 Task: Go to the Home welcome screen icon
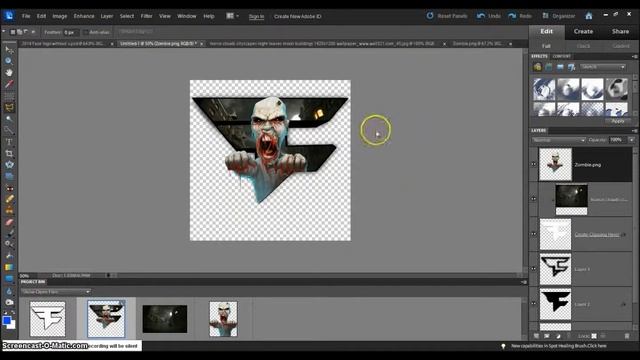pyautogui.click(x=589, y=16)
